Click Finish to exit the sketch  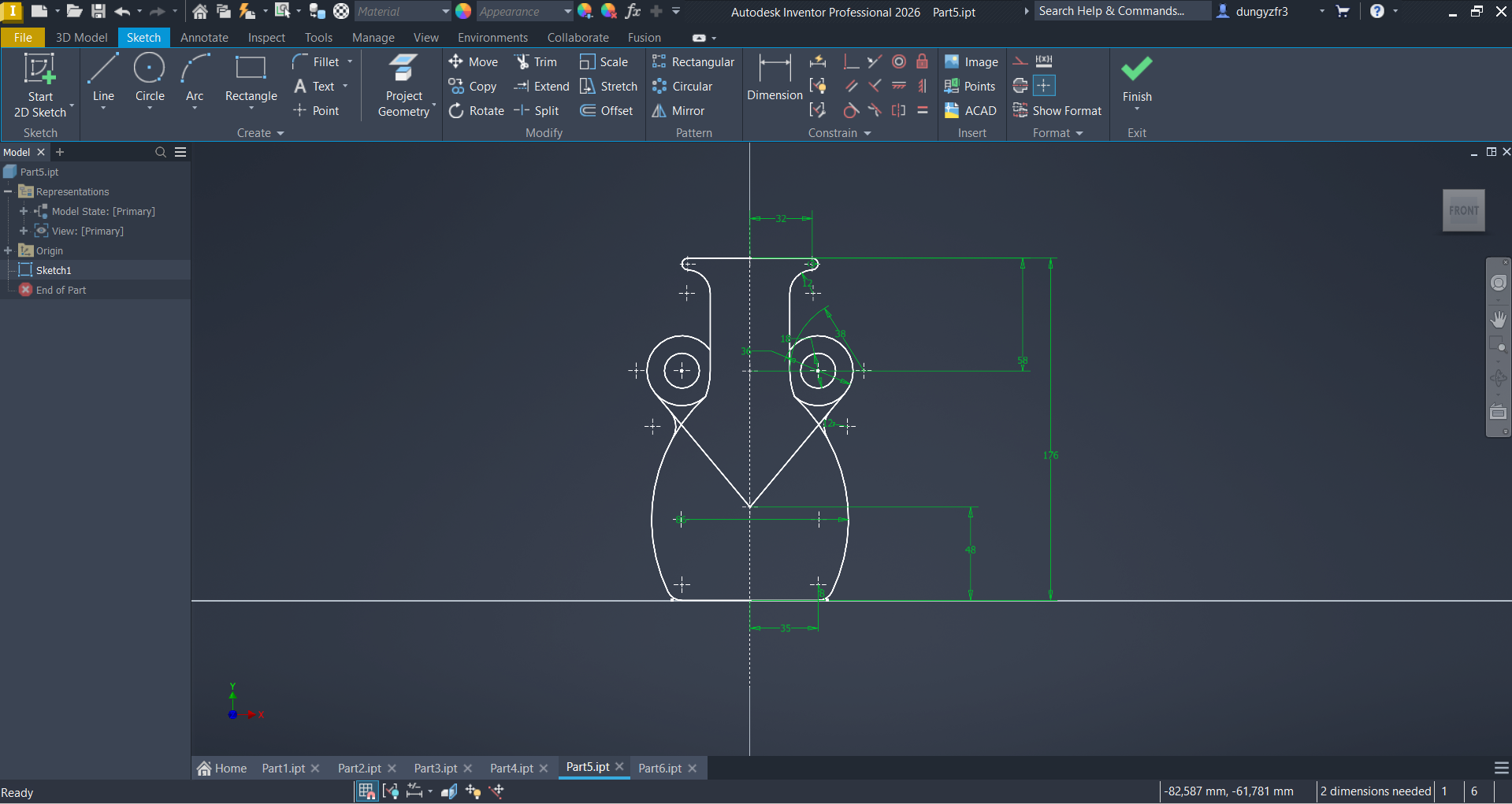coord(1136,79)
